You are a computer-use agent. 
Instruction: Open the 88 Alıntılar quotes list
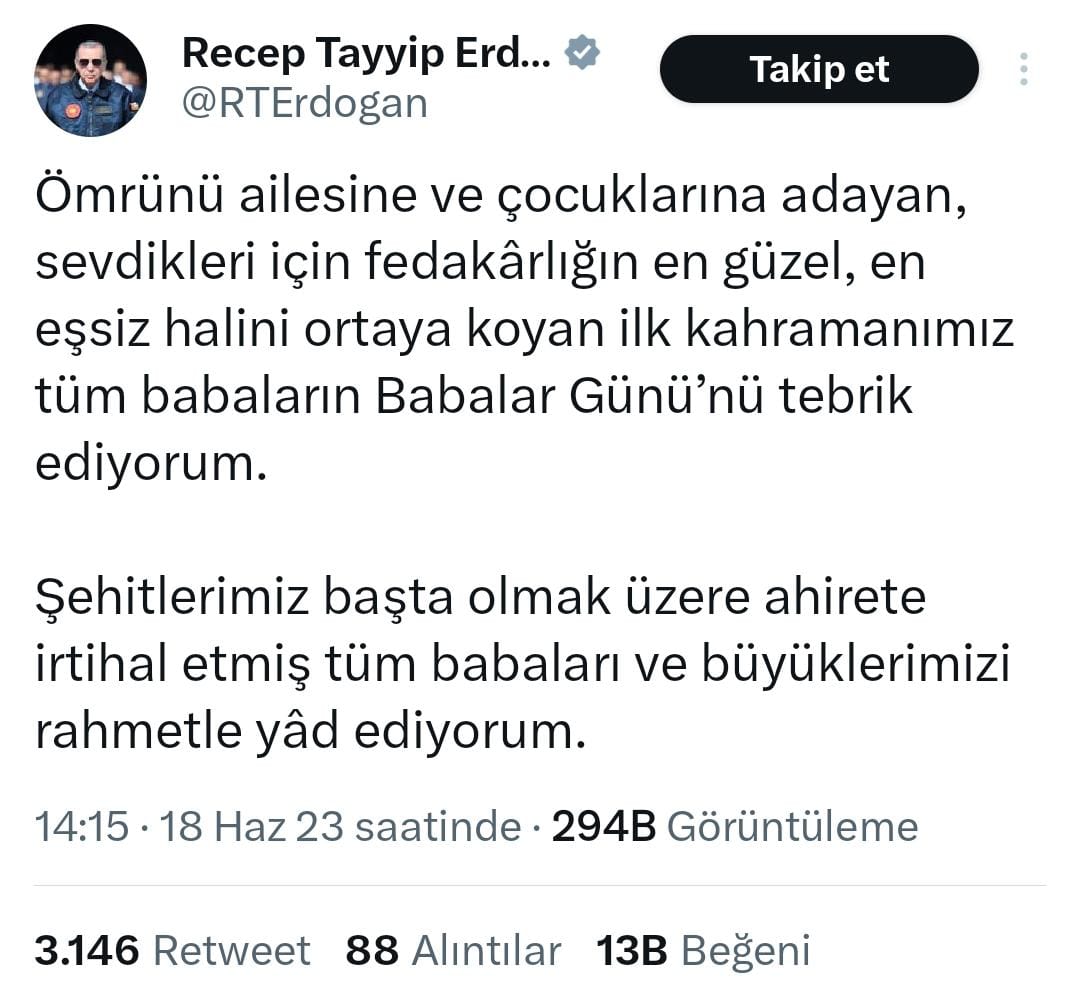tap(453, 950)
